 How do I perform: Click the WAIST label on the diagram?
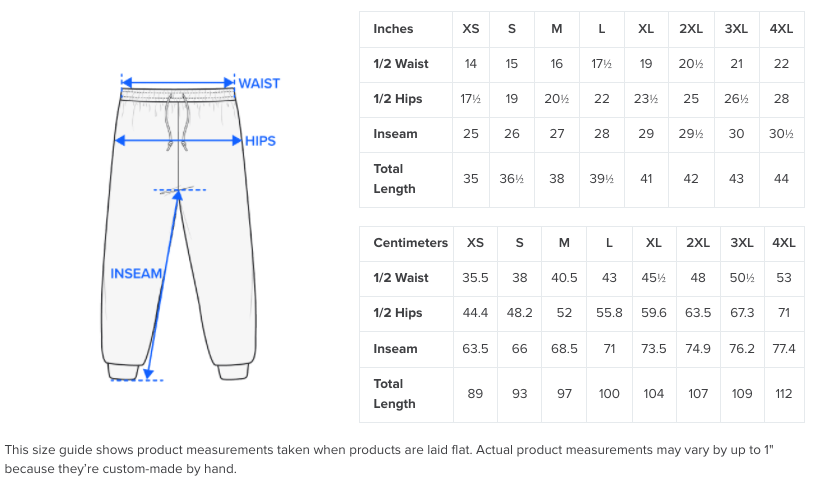[259, 83]
